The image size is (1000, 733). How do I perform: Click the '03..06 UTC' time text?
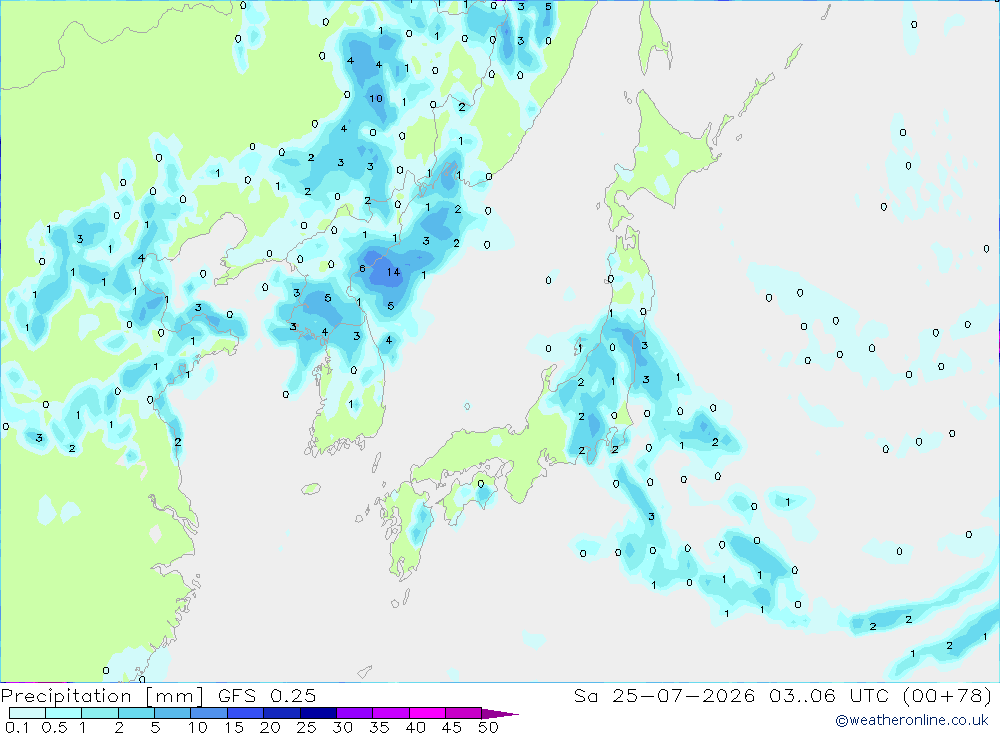click(829, 696)
